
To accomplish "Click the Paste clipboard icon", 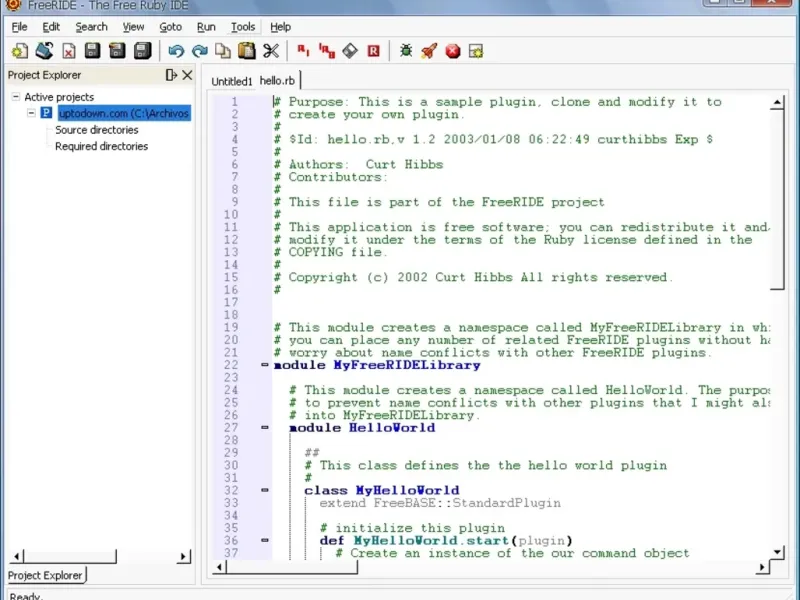I will 246,51.
